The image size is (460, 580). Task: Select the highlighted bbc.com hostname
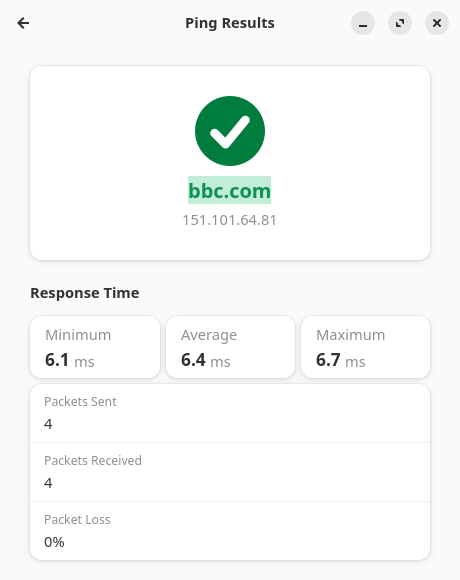[x=230, y=190]
